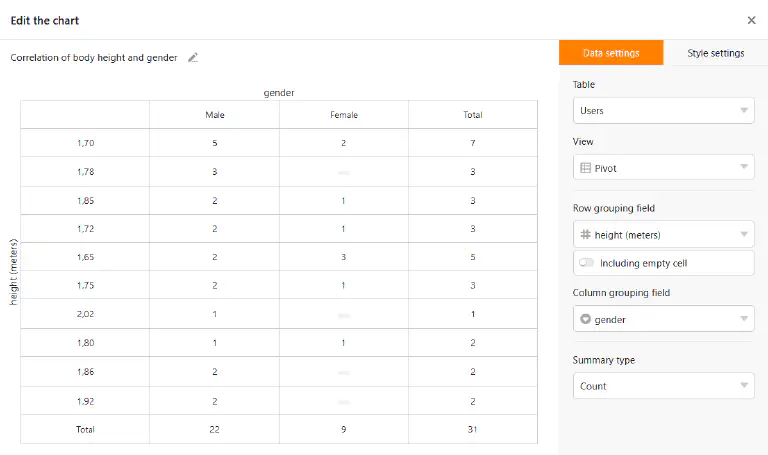
Task: Click the Total row label at bottom
Action: (85, 430)
